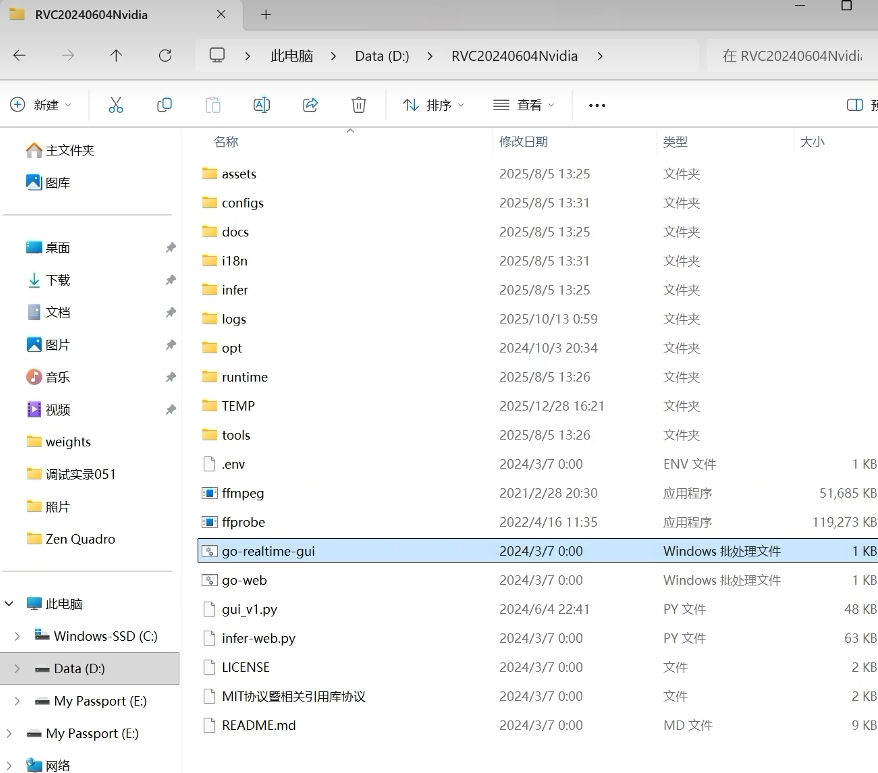Sort by the 类型 column header
This screenshot has height=773, width=878.
click(x=675, y=142)
